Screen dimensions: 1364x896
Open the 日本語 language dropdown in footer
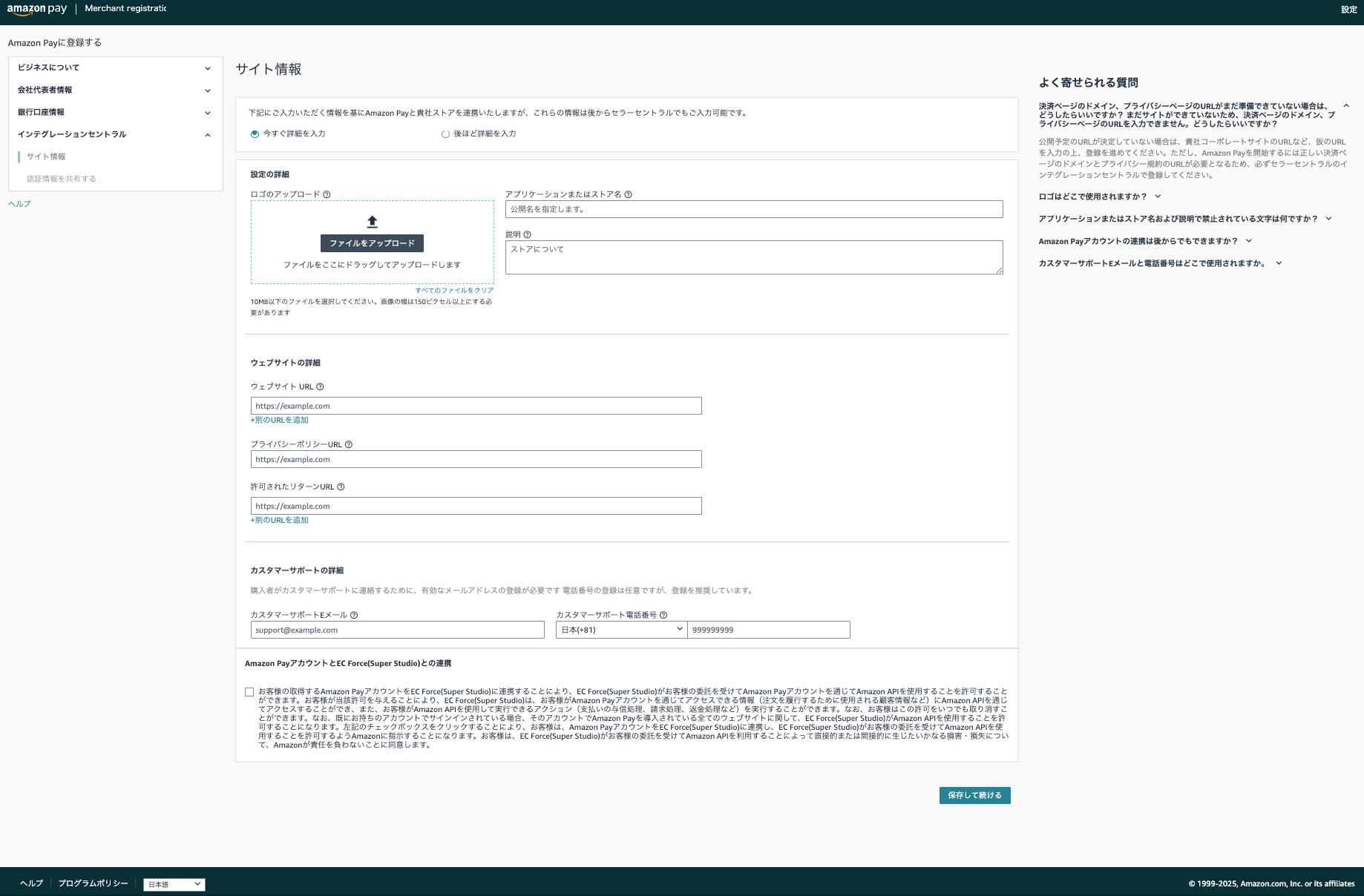(174, 884)
